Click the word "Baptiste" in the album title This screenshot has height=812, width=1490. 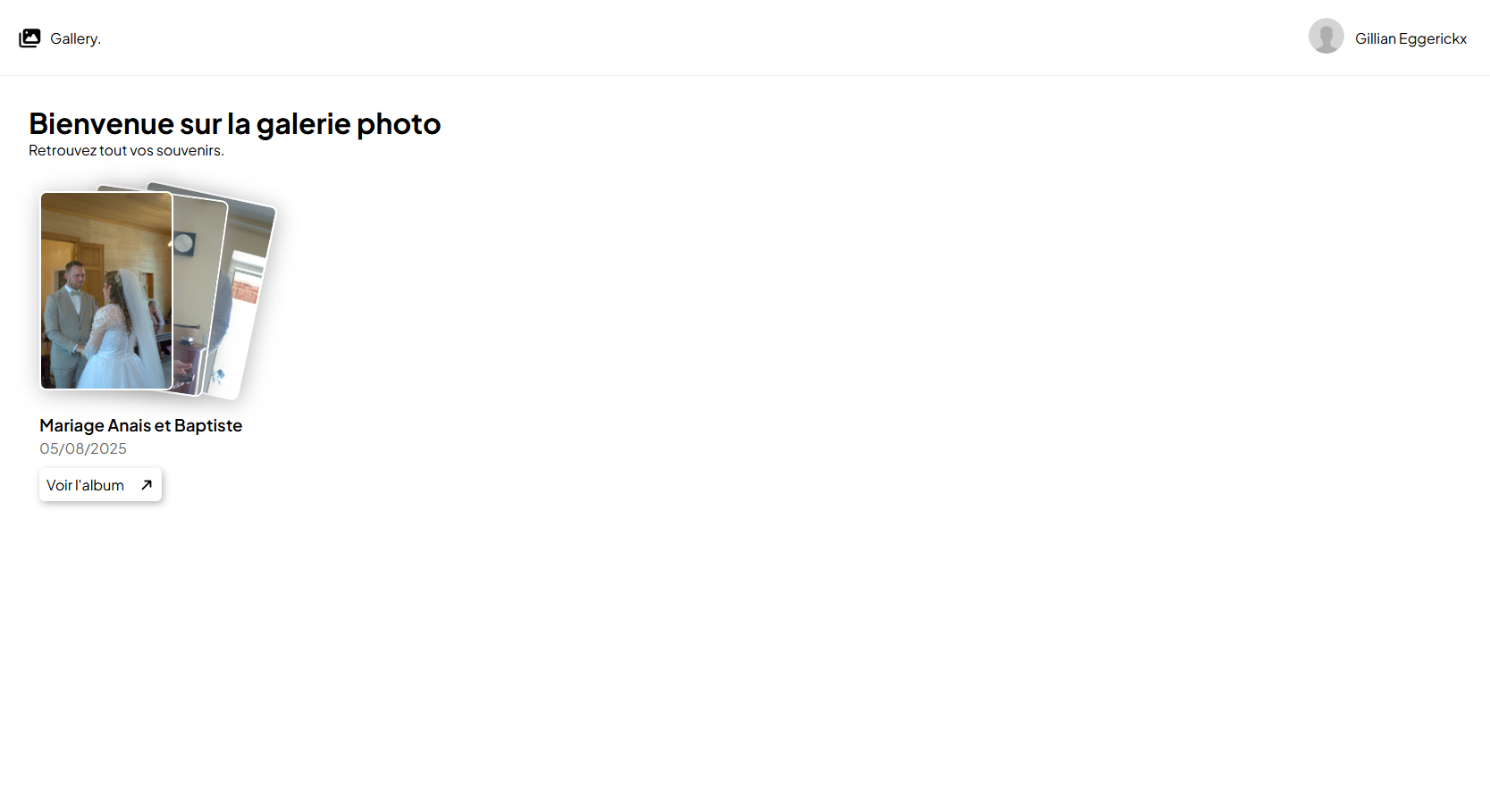(208, 425)
